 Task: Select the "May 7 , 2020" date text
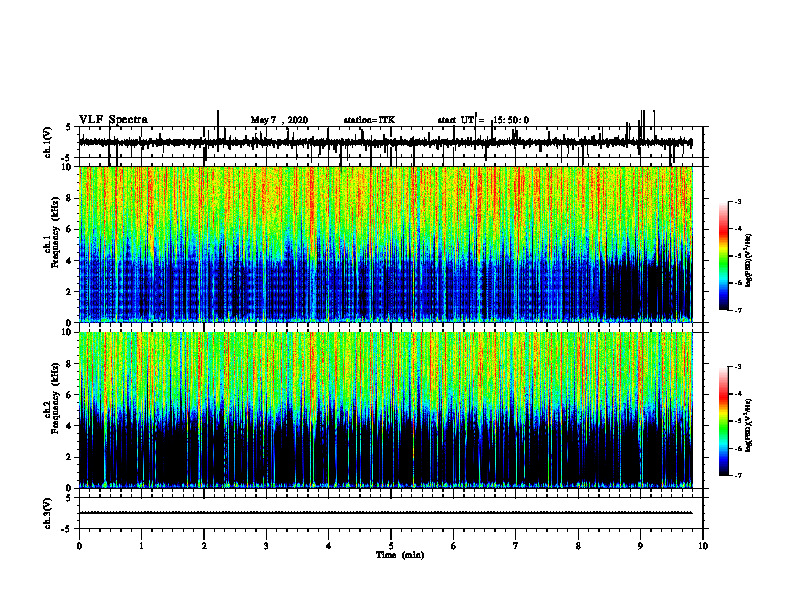click(279, 120)
